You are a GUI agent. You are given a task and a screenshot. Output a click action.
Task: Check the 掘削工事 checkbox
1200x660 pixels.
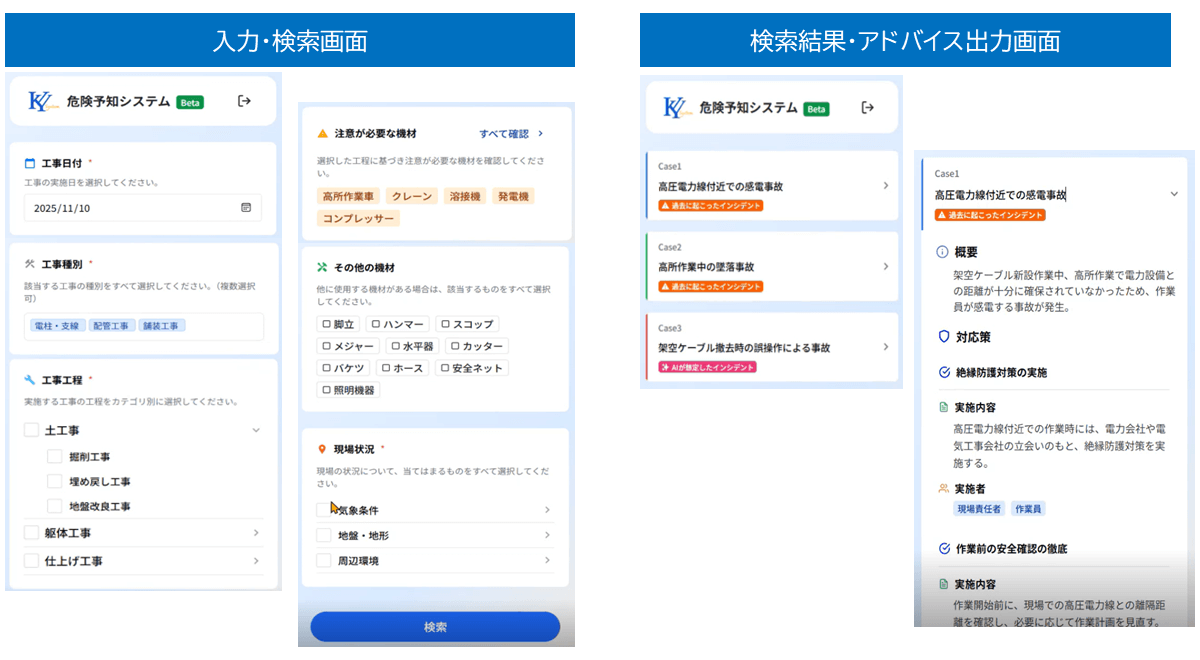pyautogui.click(x=55, y=457)
